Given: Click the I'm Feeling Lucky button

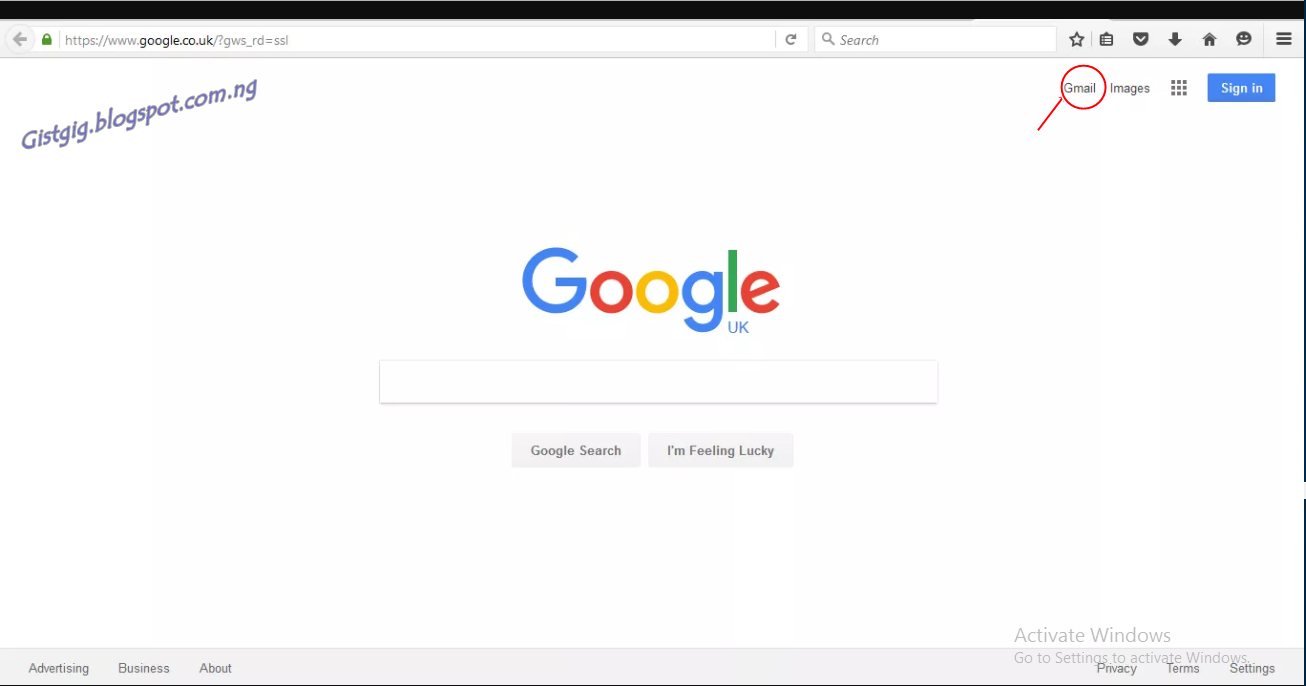Looking at the screenshot, I should (x=721, y=450).
